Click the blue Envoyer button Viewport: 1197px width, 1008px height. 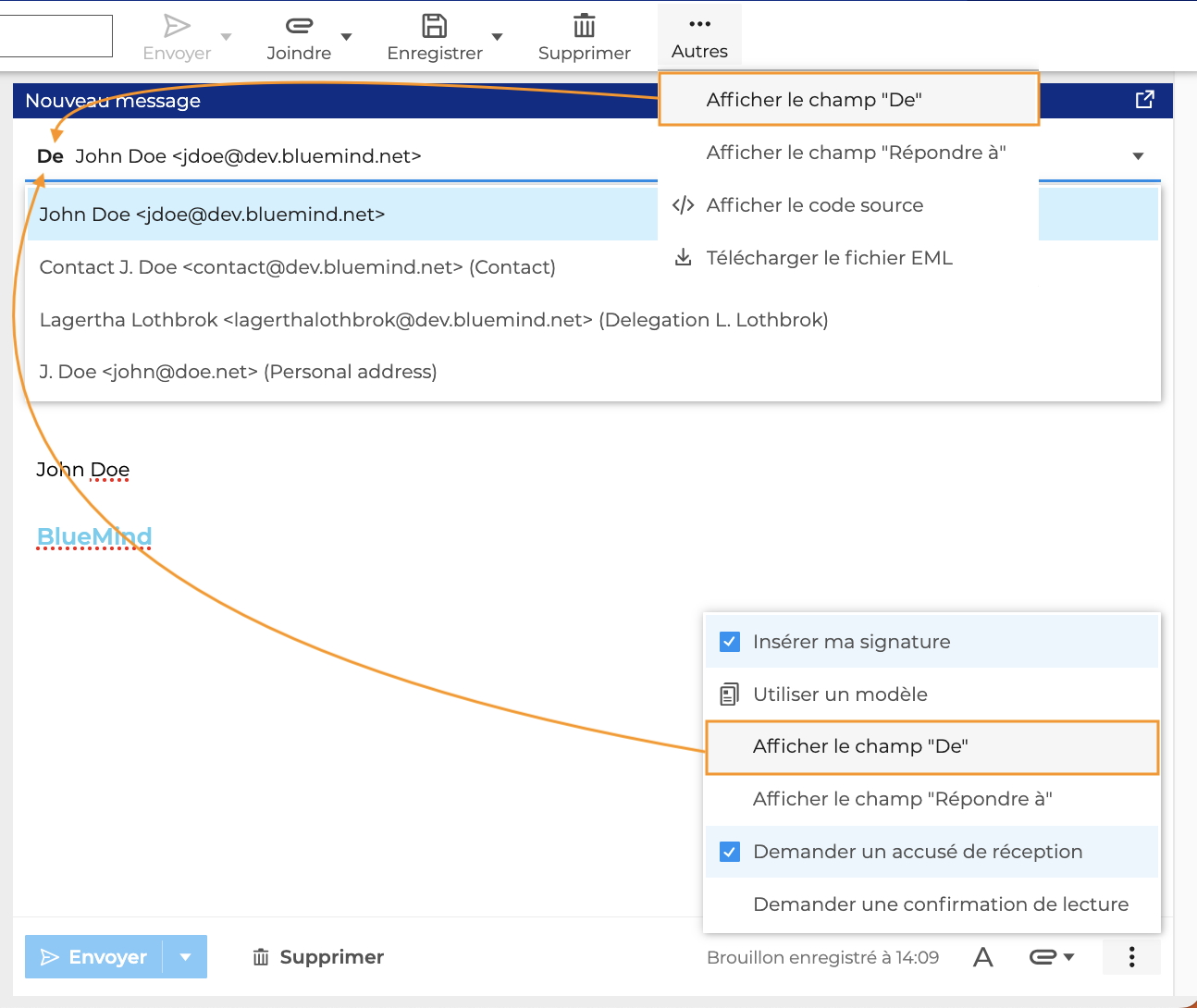point(94,957)
